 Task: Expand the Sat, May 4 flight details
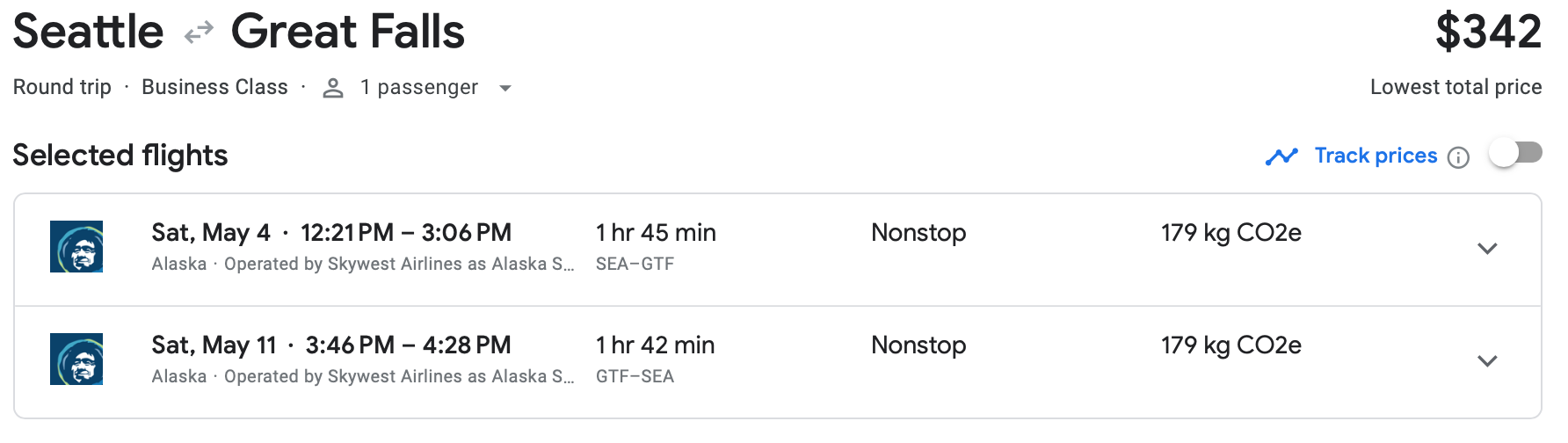(x=1487, y=249)
